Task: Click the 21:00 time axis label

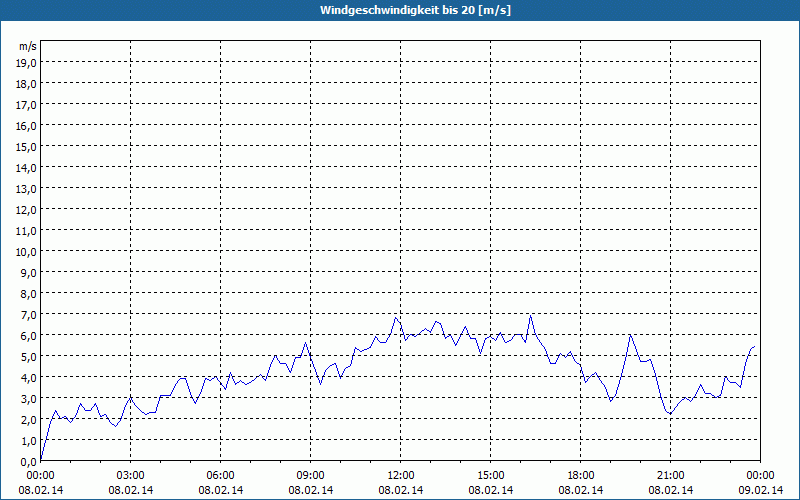Action: 670,476
